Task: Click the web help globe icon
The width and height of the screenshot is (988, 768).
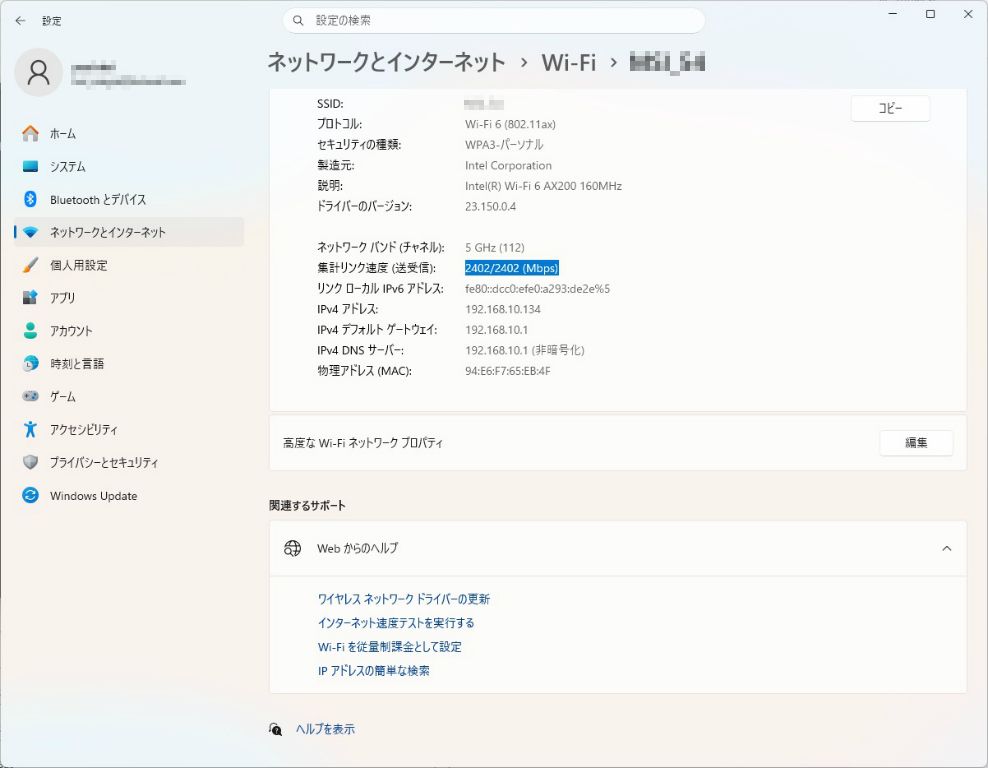Action: coord(292,548)
